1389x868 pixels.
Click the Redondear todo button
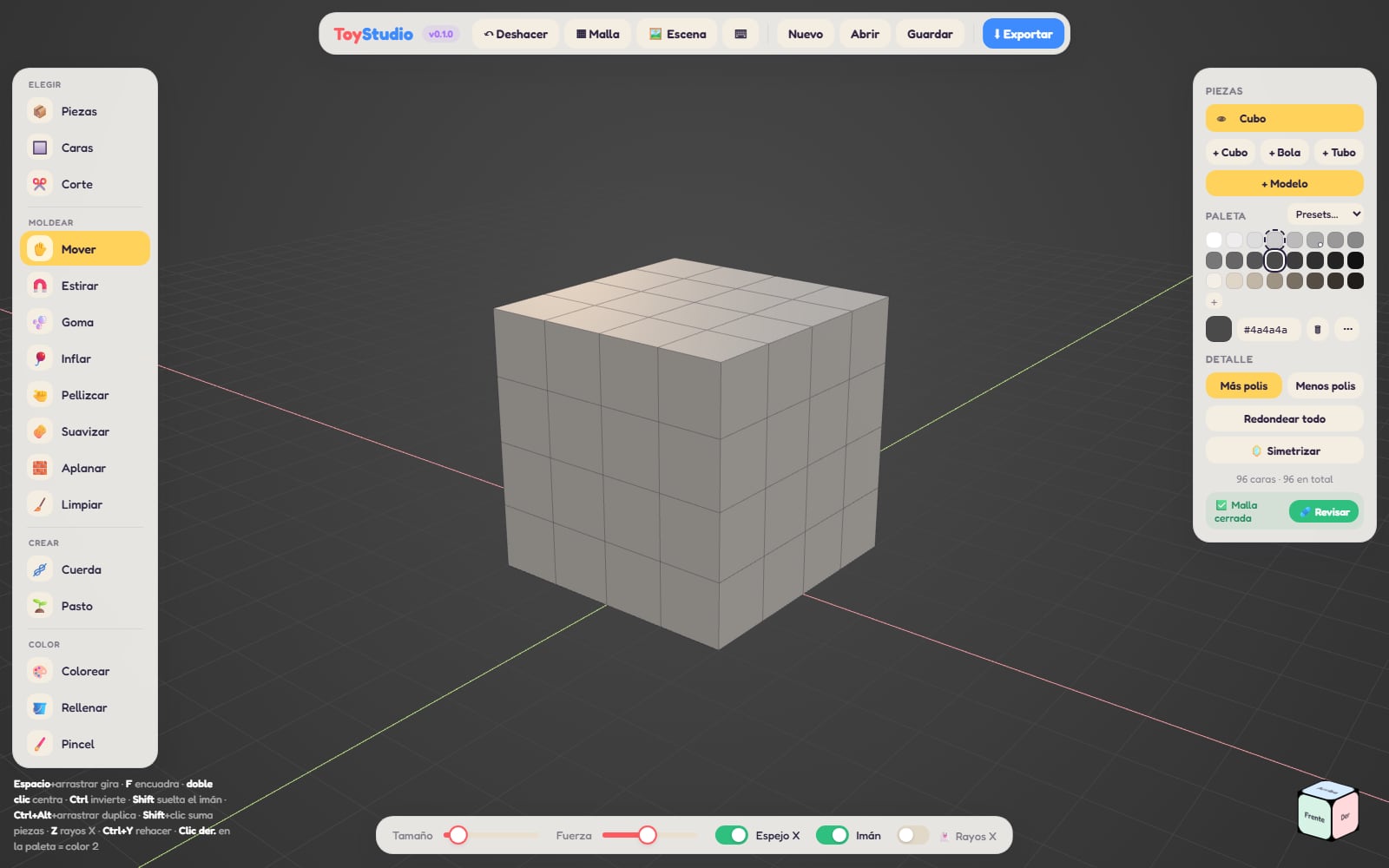1284,418
